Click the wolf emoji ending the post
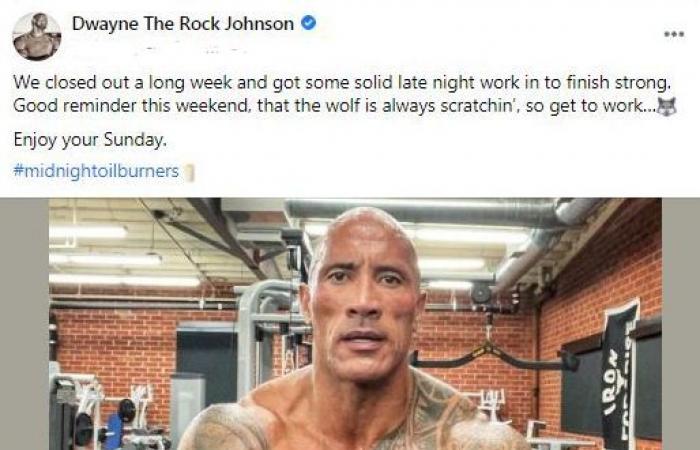Viewport: 700px width, 450px height. pyautogui.click(x=667, y=107)
